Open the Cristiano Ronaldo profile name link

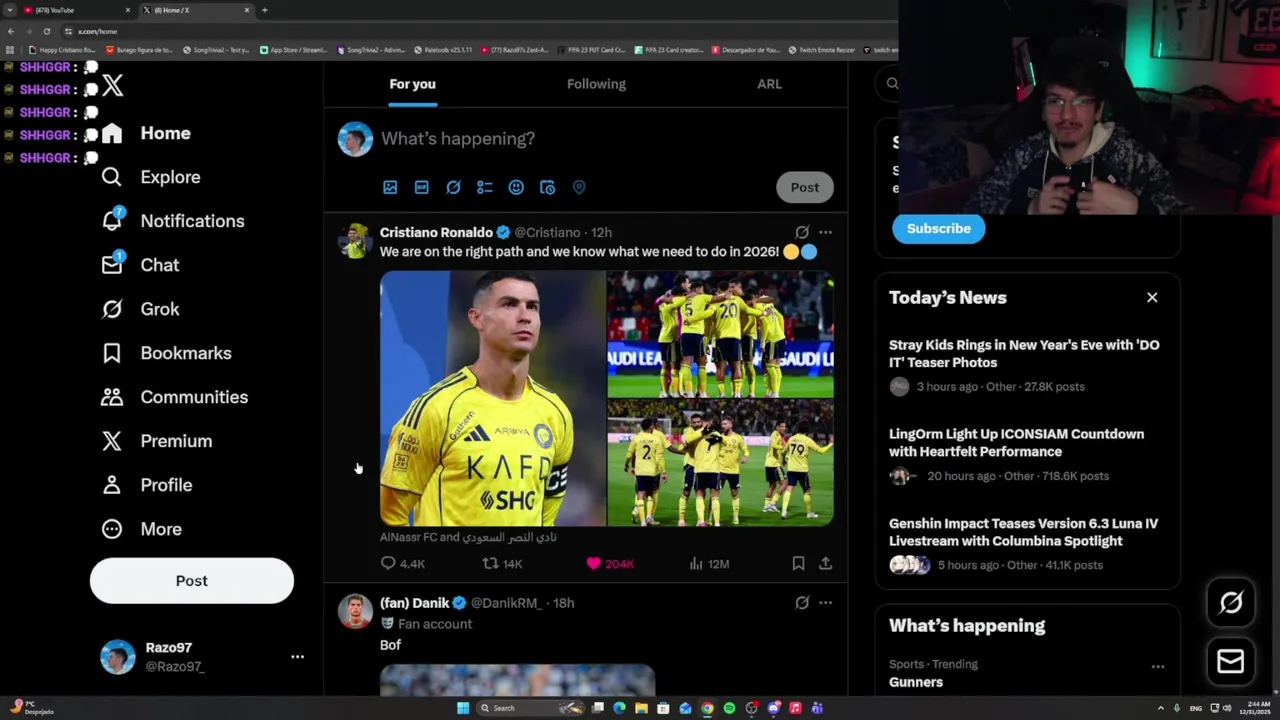(436, 232)
